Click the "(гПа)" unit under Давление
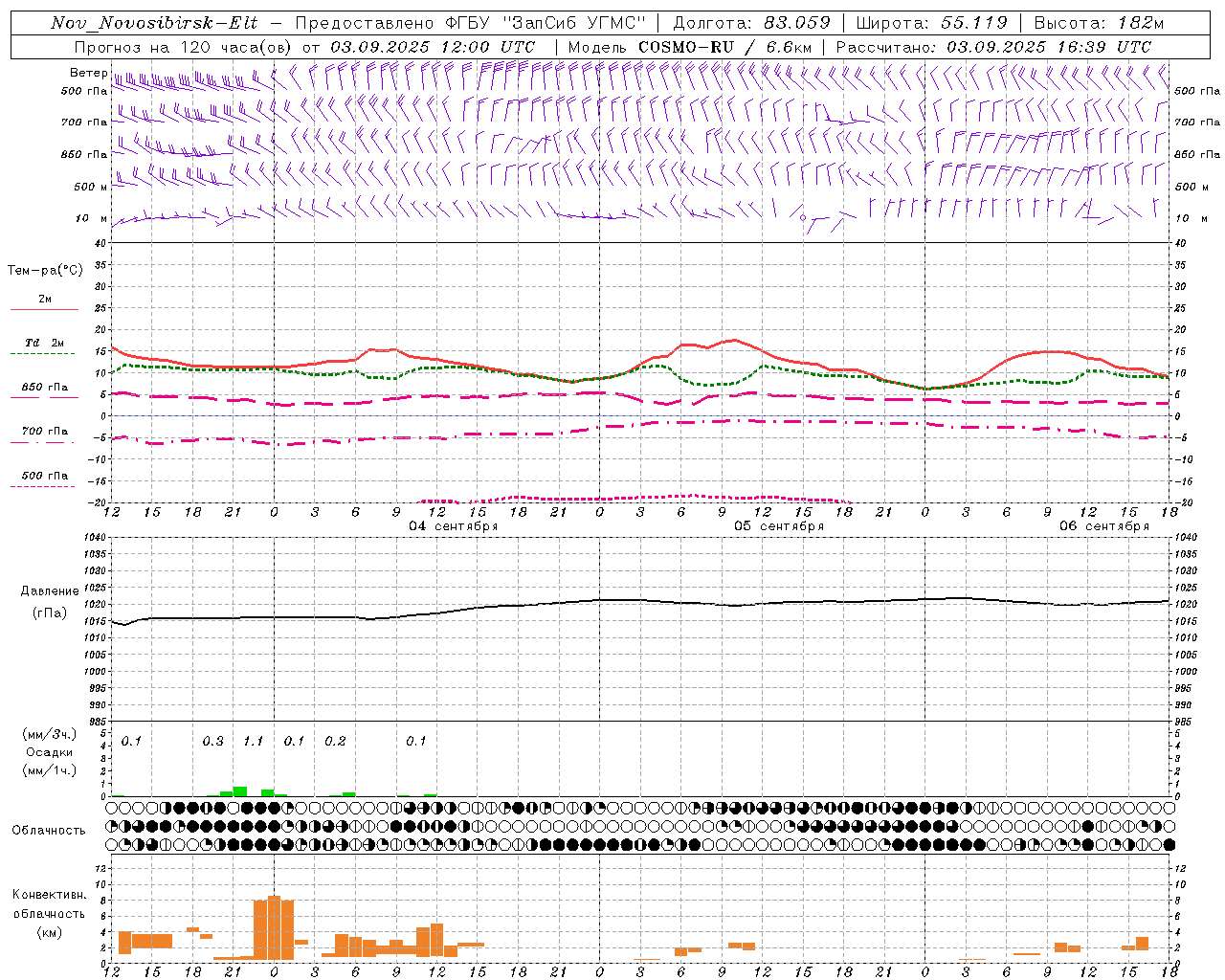Image resolution: width=1225 pixels, height=980 pixels. click(50, 612)
